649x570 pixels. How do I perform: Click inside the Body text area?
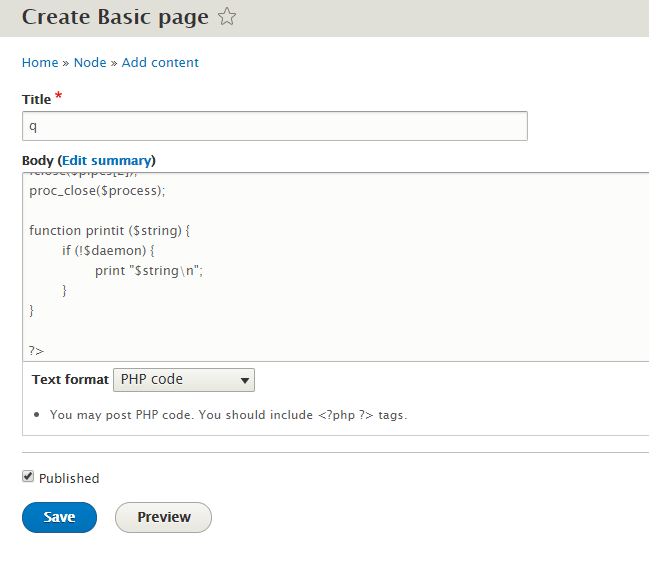coord(335,267)
